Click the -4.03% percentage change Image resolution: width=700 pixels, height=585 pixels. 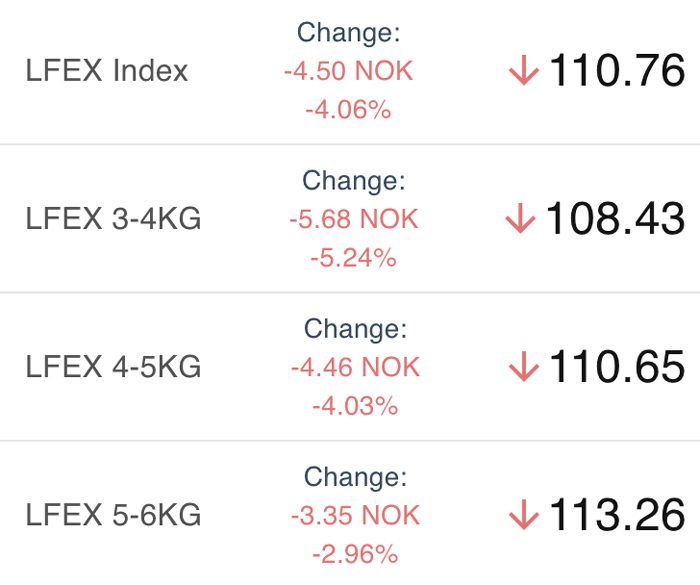[x=355, y=406]
